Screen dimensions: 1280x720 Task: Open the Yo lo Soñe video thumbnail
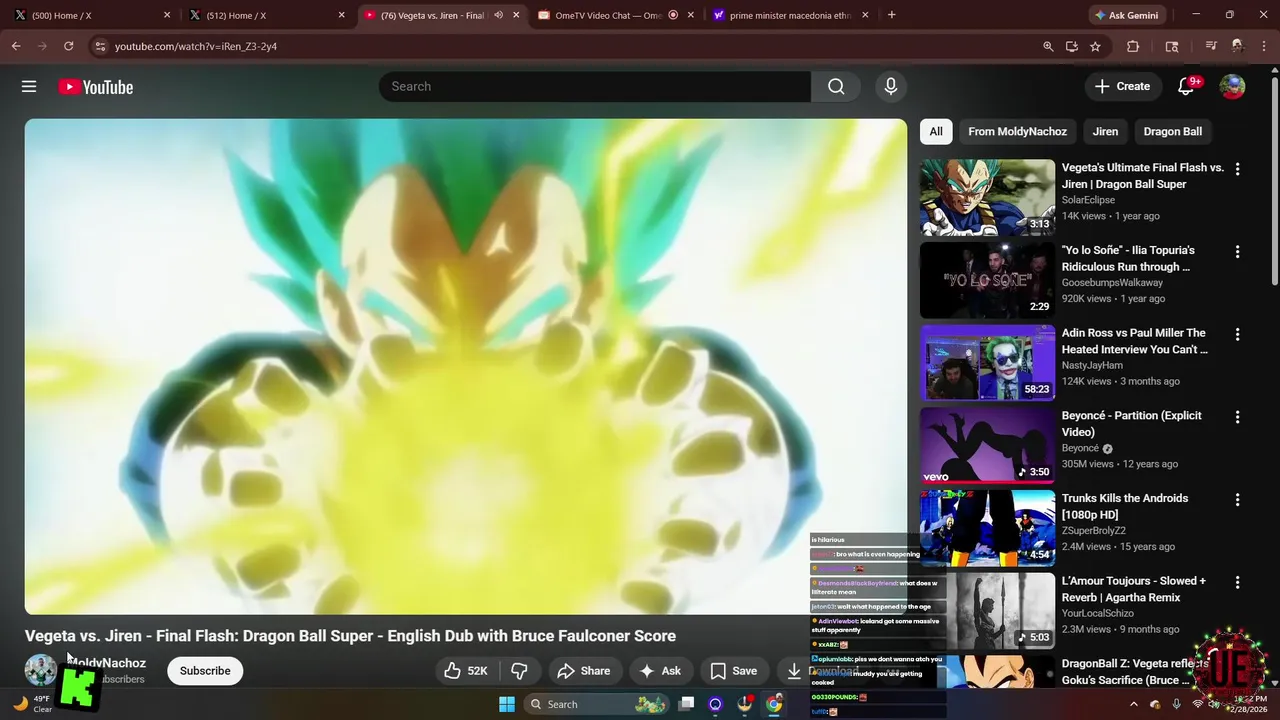987,280
